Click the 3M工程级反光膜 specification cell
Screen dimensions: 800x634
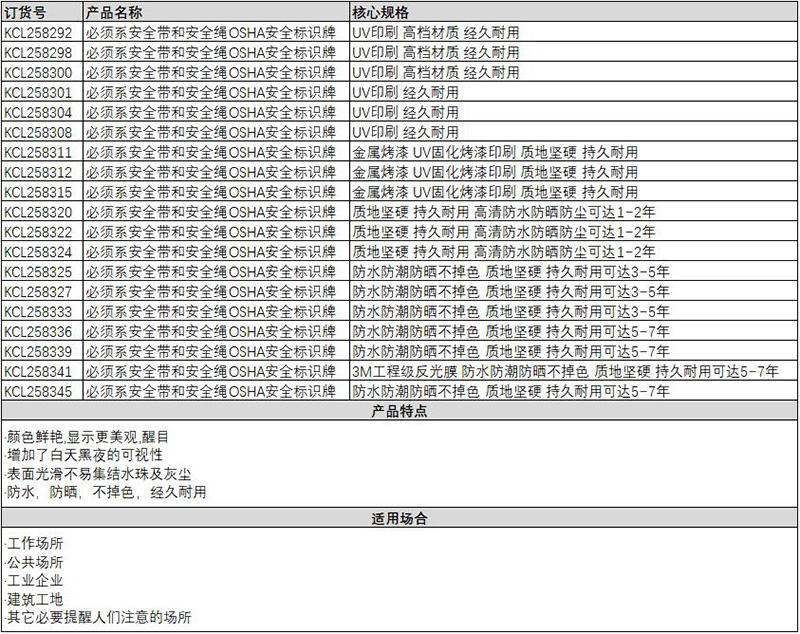[565, 371]
